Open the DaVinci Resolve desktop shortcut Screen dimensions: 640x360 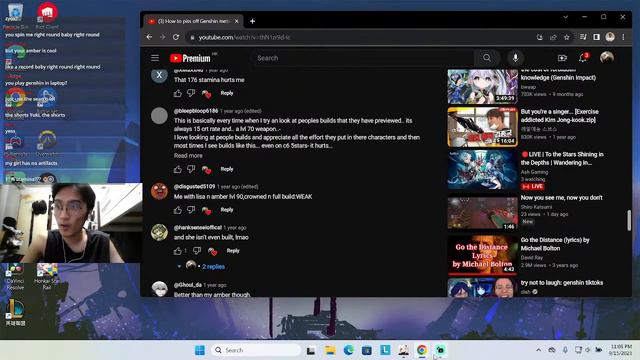coord(15,277)
